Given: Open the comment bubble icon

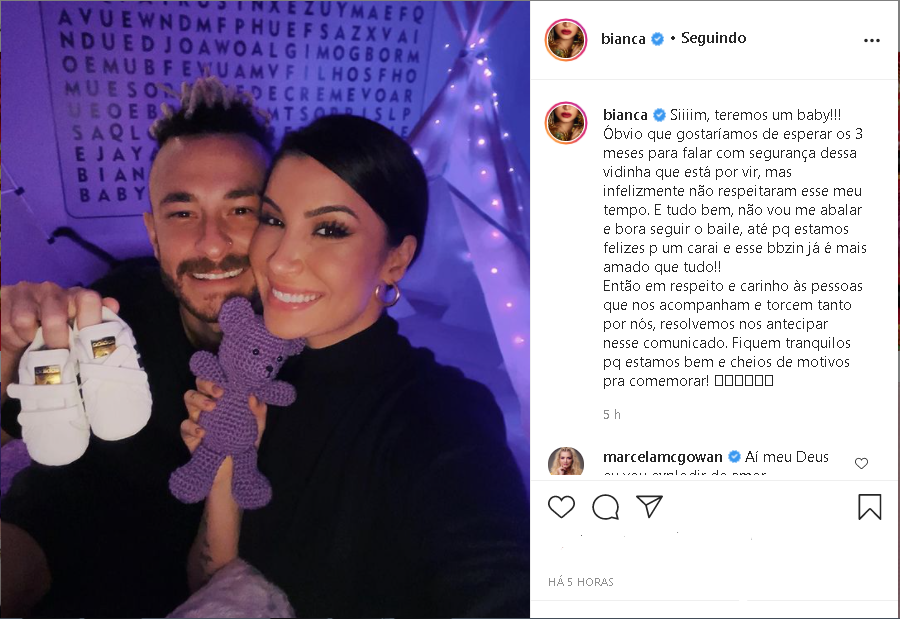Looking at the screenshot, I should pos(605,506).
